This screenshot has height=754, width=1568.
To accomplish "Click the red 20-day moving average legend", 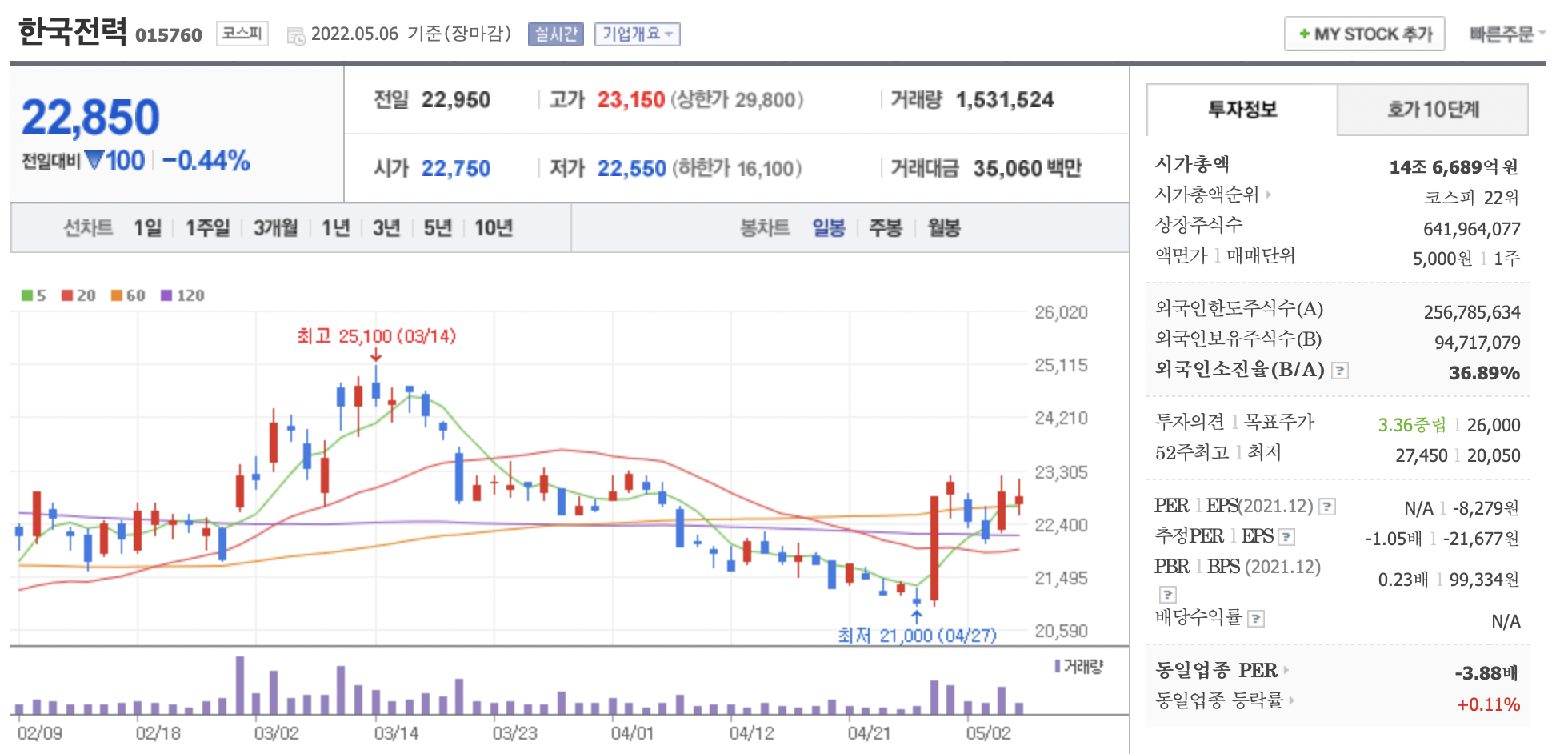I will pos(78,295).
